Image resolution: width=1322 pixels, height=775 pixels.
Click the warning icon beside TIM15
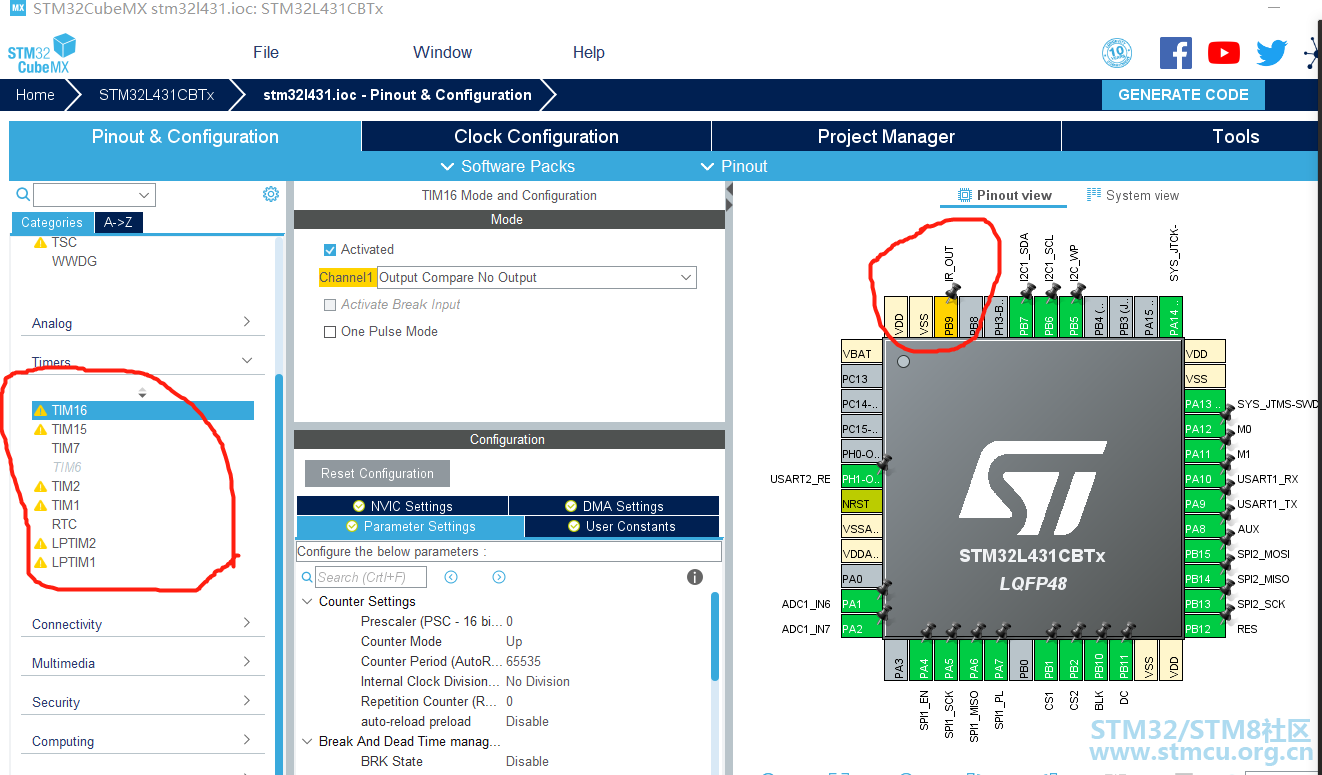40,429
